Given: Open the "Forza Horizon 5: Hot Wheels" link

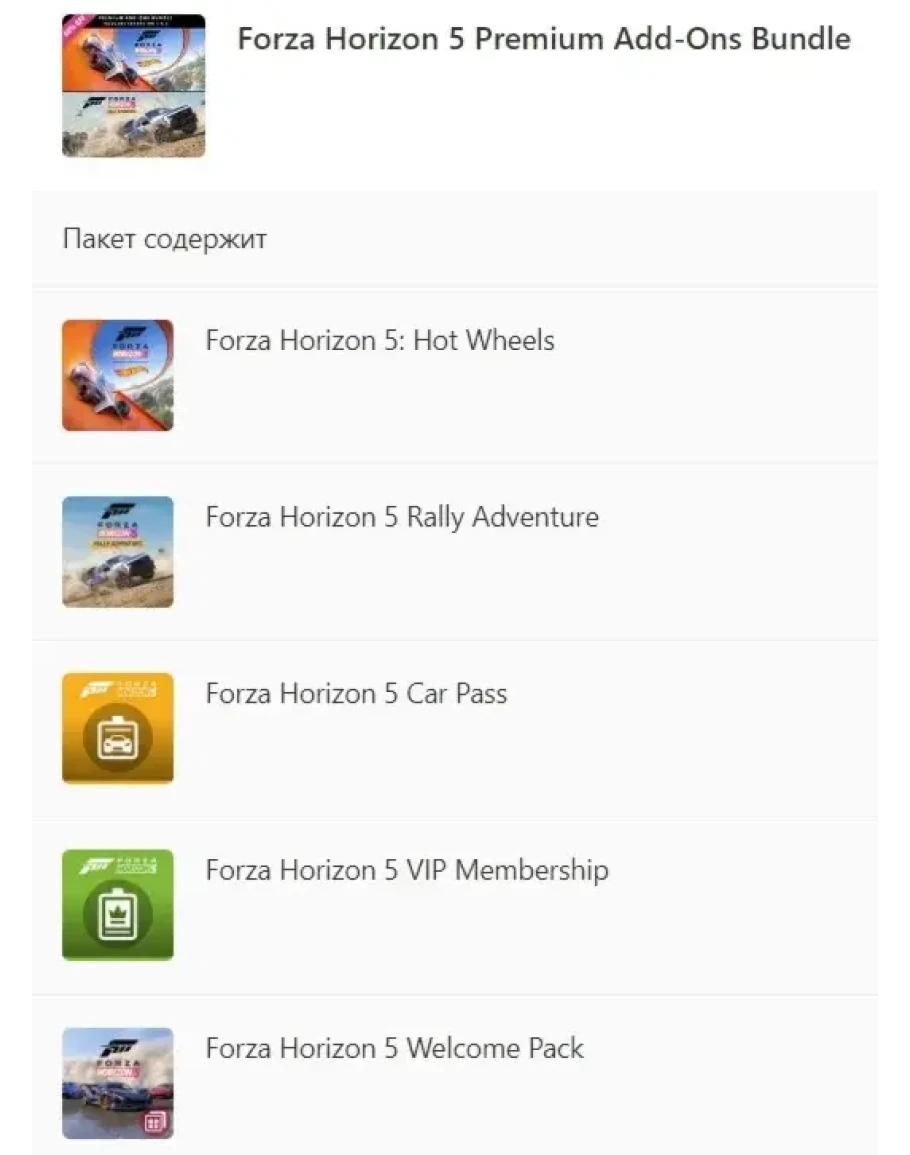Looking at the screenshot, I should tap(379, 340).
